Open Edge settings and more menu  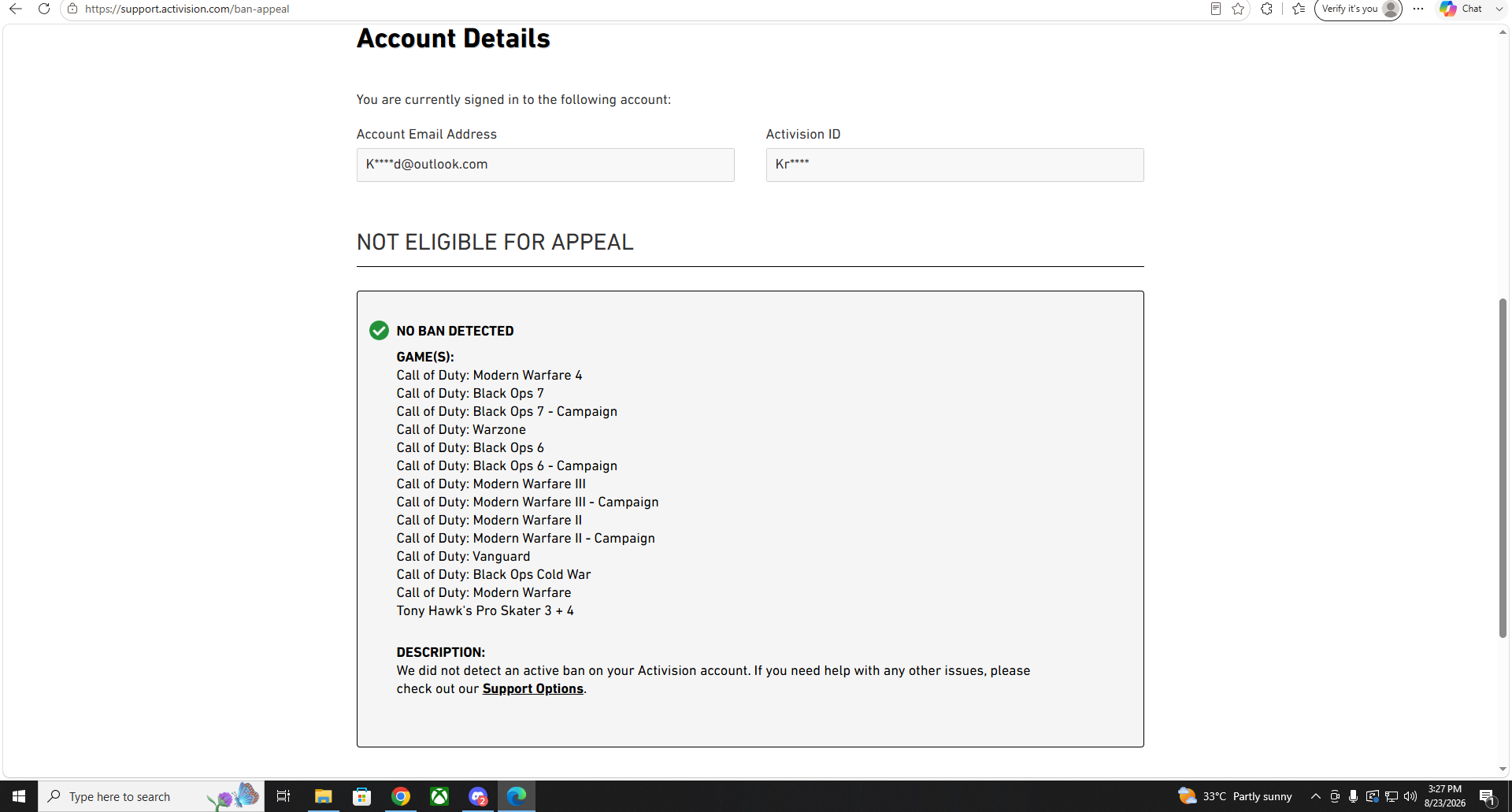coord(1418,9)
